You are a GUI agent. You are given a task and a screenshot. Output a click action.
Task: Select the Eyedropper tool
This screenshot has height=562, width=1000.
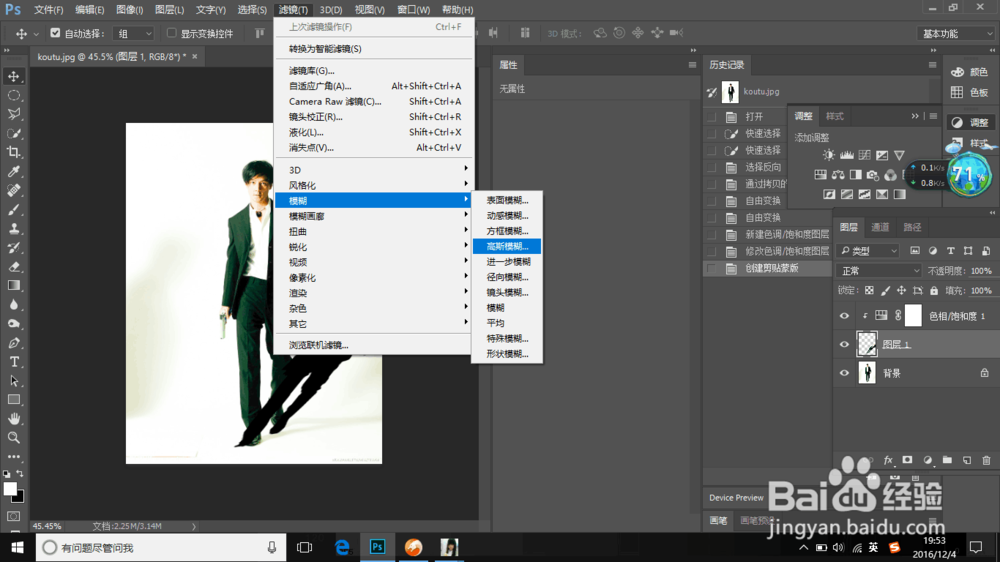coord(13,172)
